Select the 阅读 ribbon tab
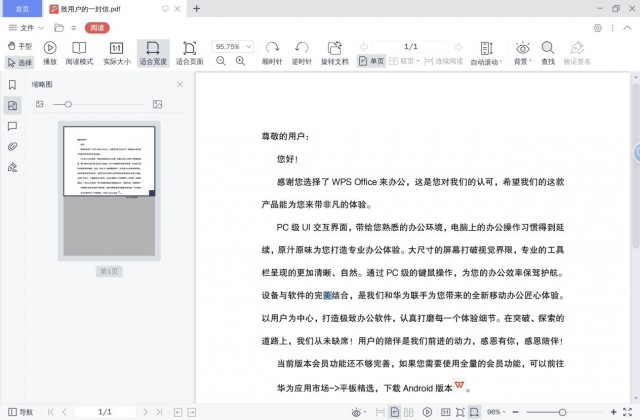Viewport: 640px width, 420px height. pyautogui.click(x=97, y=28)
